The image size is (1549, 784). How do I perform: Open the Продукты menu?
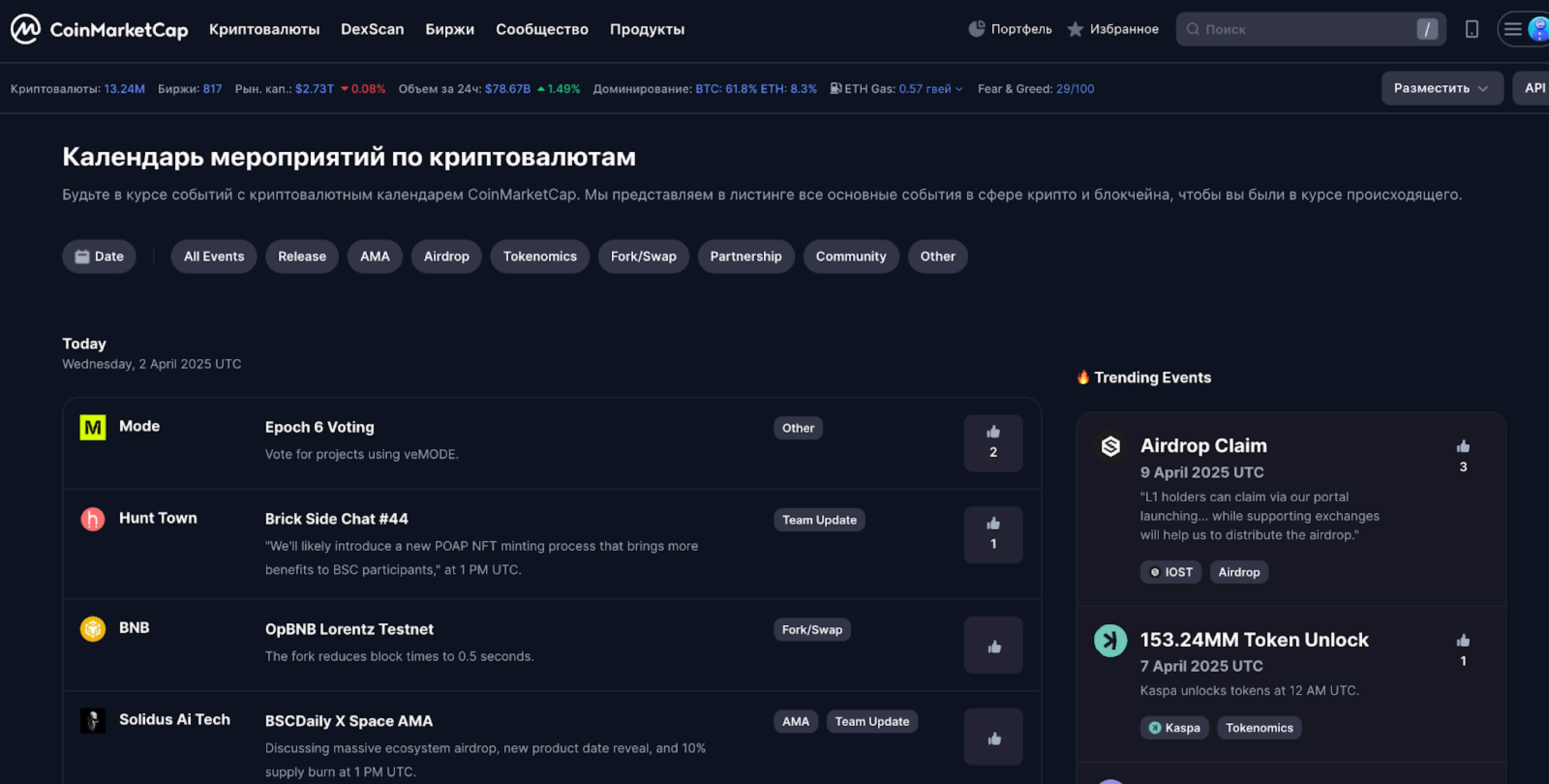[x=647, y=29]
